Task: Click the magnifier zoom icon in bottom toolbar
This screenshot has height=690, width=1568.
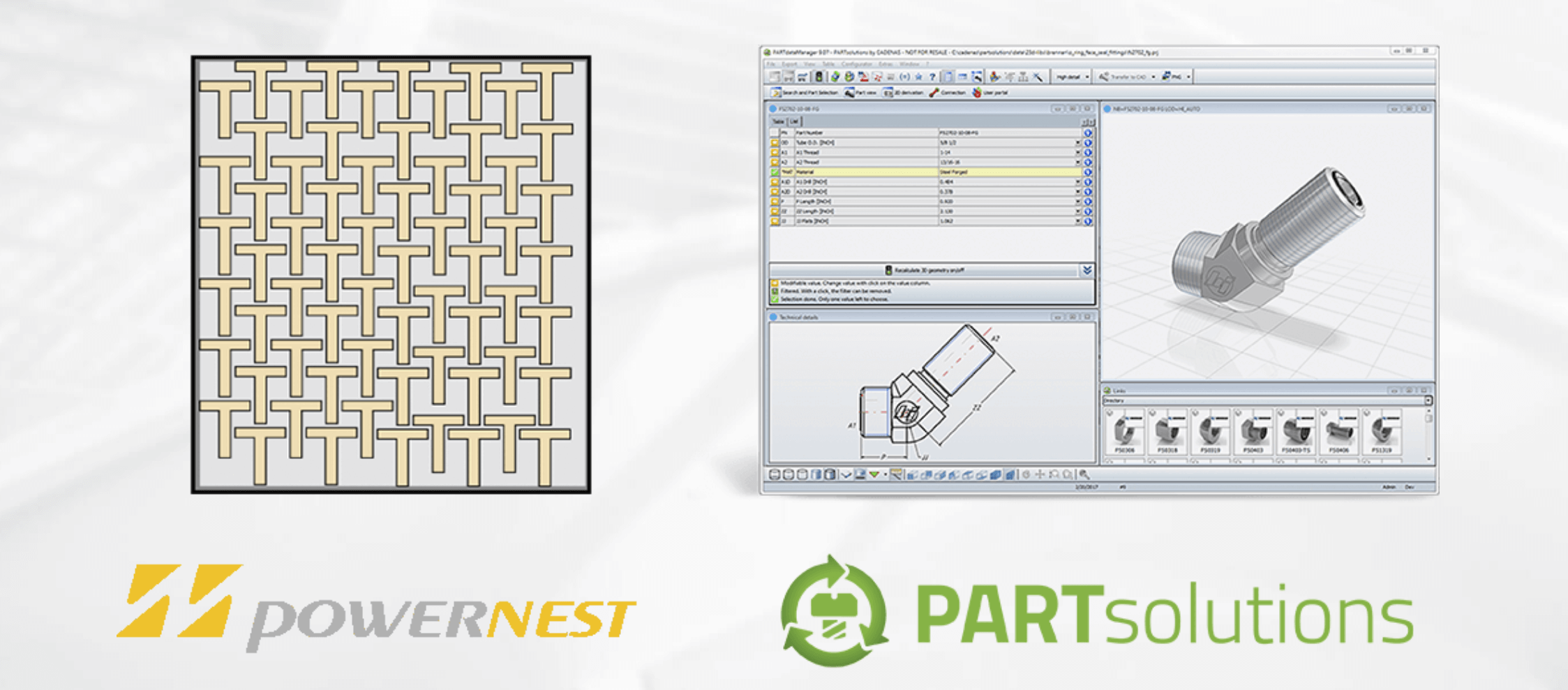Action: [1084, 474]
